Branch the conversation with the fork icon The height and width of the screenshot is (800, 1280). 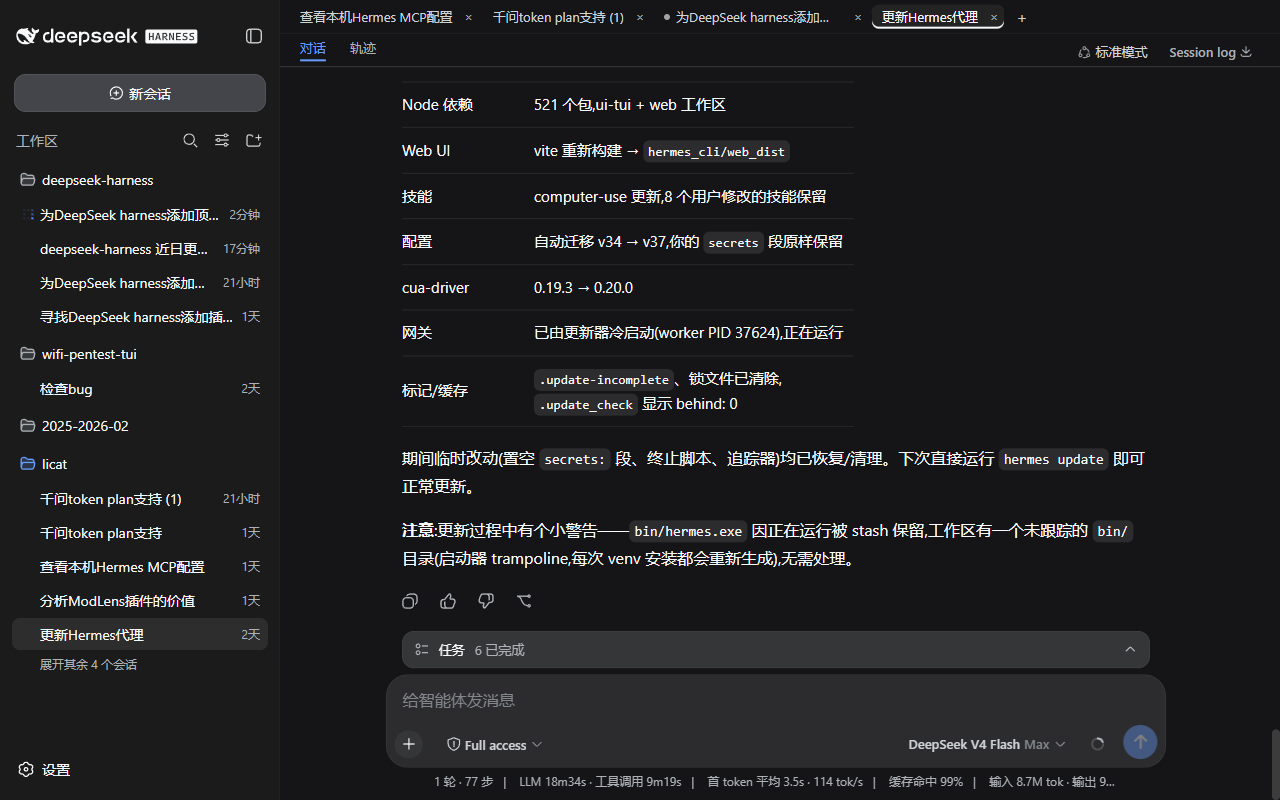(524, 601)
